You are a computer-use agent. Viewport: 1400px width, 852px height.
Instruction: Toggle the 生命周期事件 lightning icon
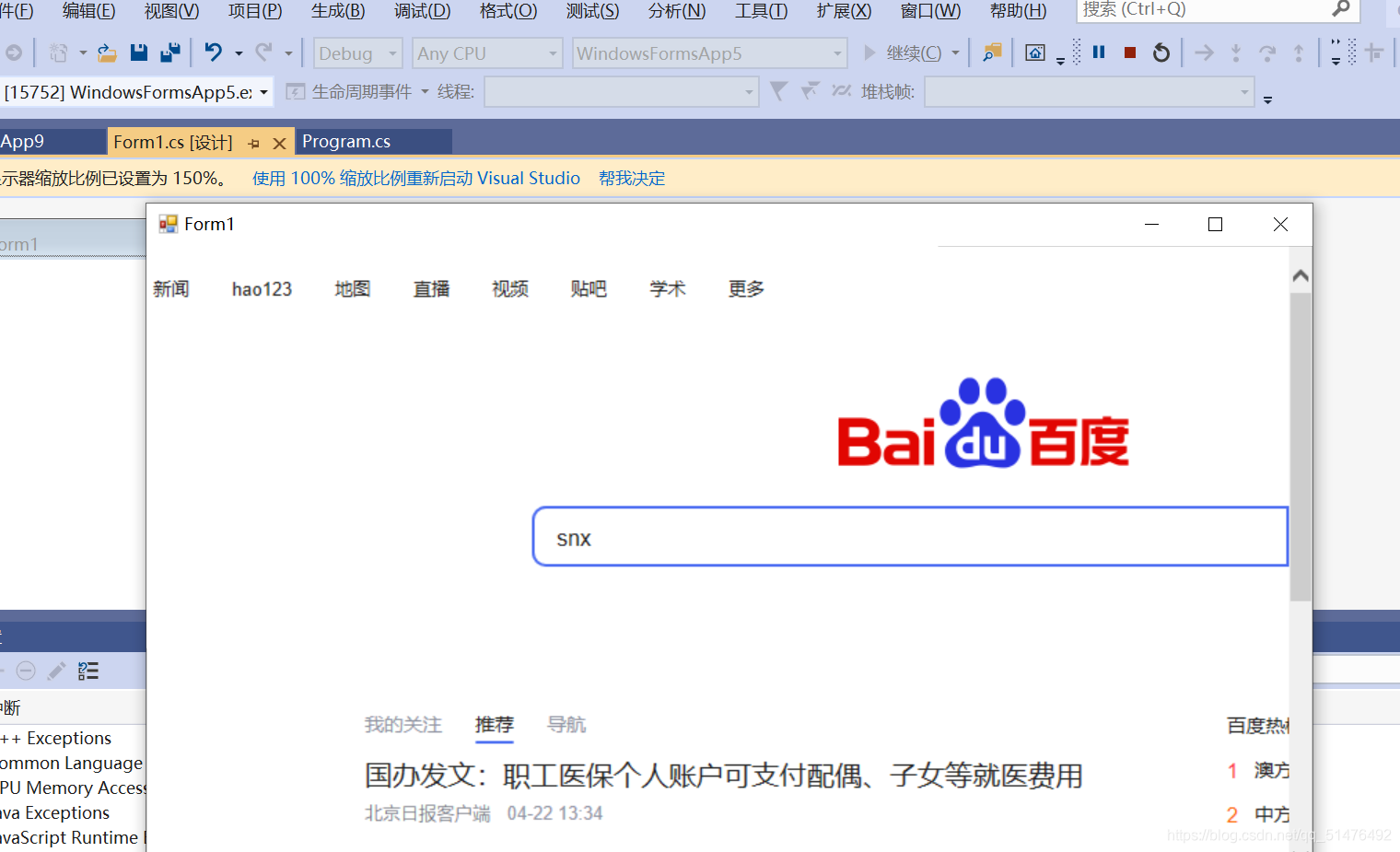296,91
